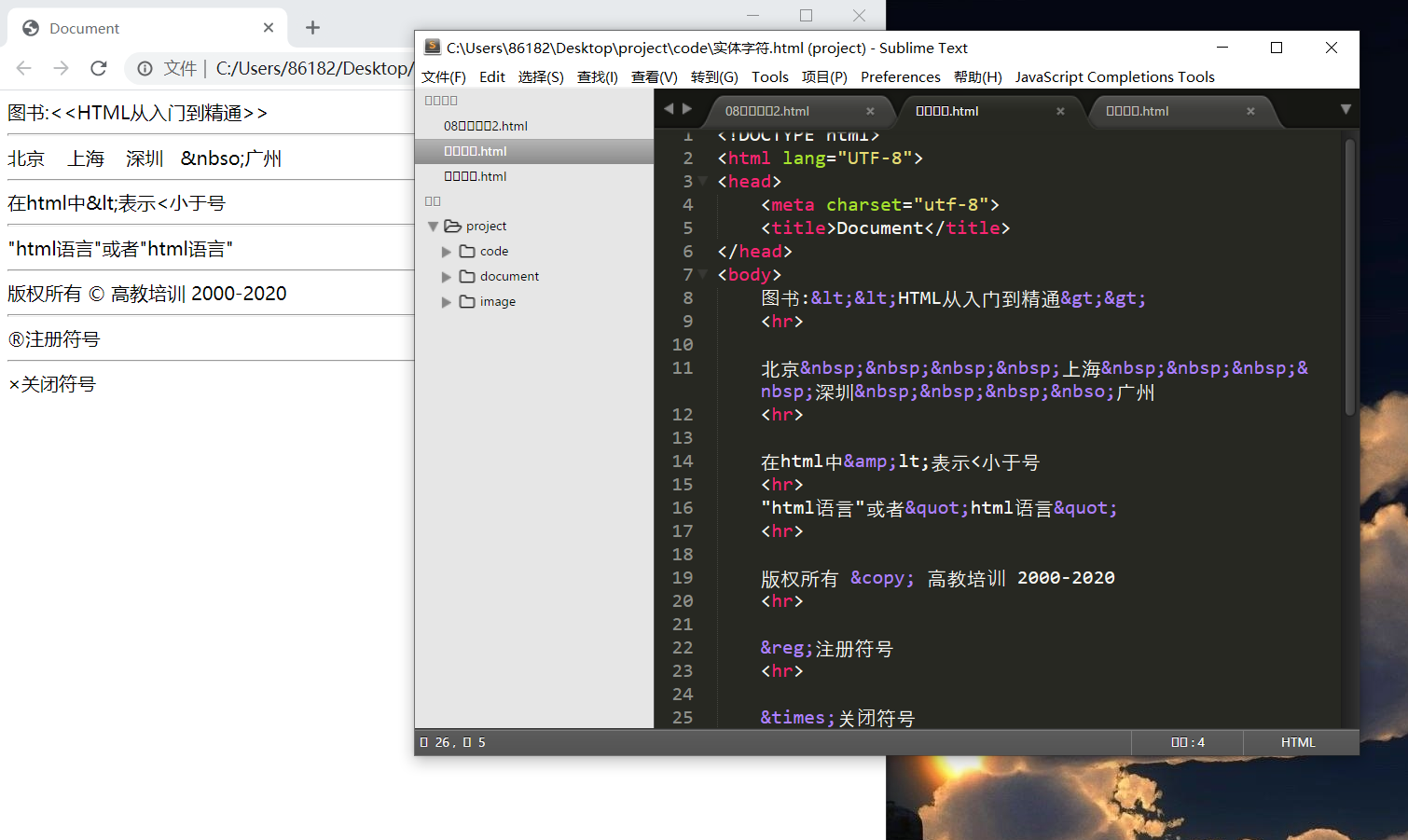Click the meta charset line in editor
Screen dimensions: 1408x840
tap(880, 205)
